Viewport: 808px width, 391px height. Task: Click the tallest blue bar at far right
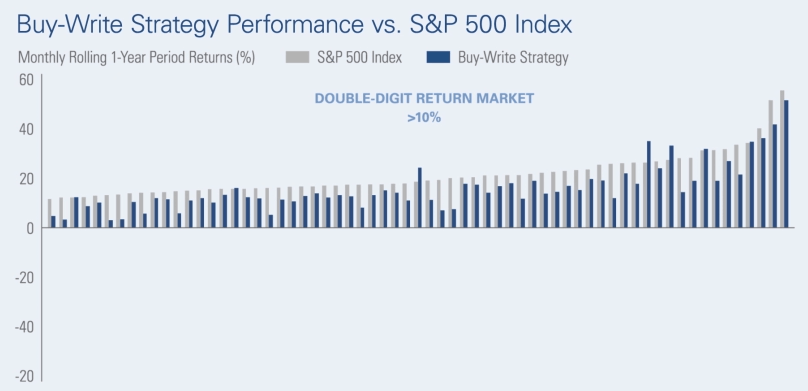pos(786,164)
